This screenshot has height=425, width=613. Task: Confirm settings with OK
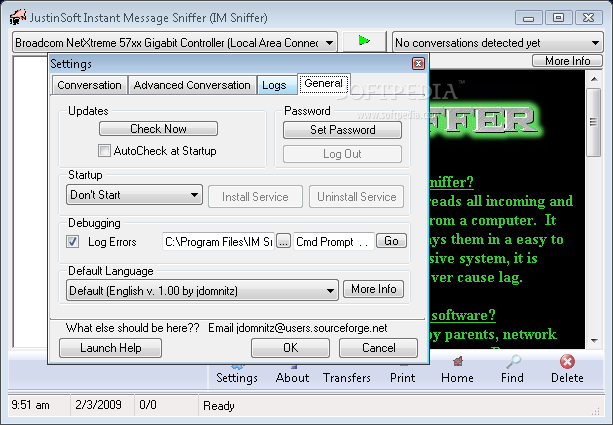pyautogui.click(x=290, y=348)
